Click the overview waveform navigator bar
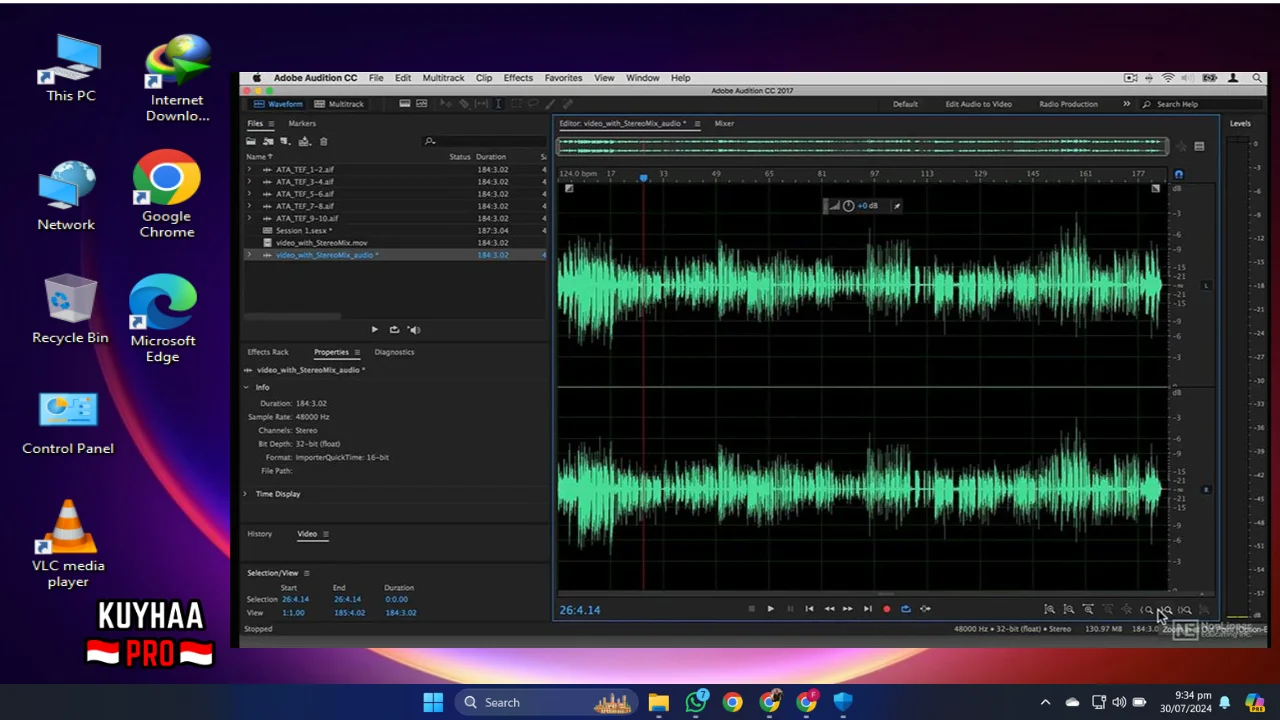Image resolution: width=1280 pixels, height=720 pixels. point(861,146)
